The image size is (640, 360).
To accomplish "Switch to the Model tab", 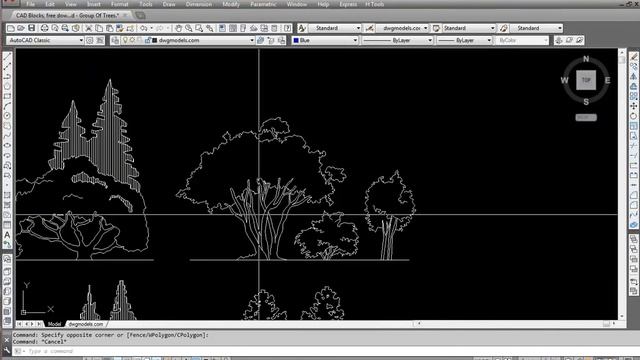I will [x=54, y=324].
